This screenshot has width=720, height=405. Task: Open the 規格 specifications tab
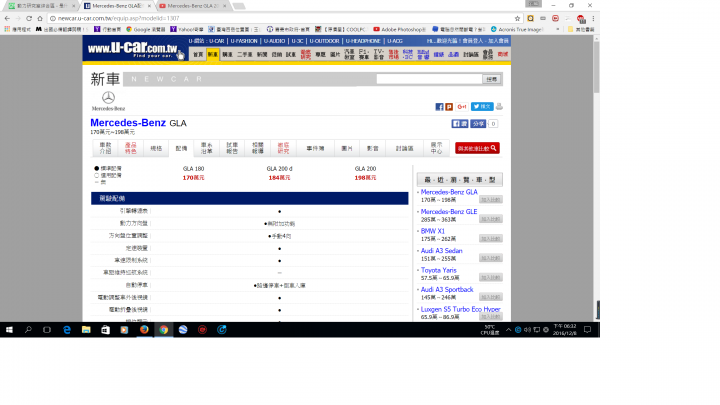(x=156, y=148)
